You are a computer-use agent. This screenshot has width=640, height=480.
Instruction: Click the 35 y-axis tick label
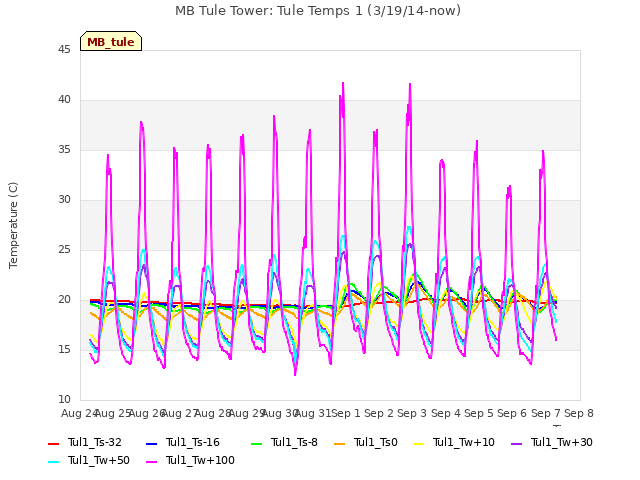[x=64, y=150]
